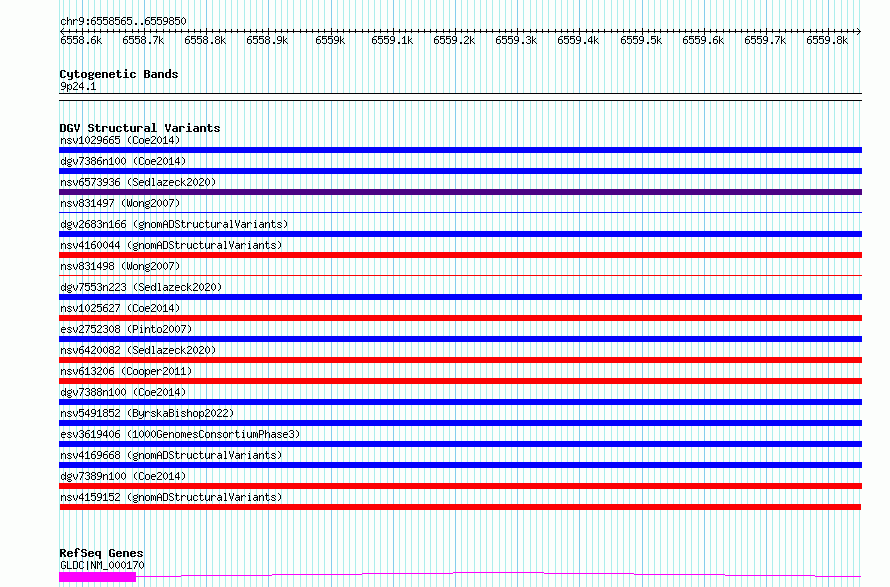The width and height of the screenshot is (890, 587).
Task: Open the esv2752308 (Pinto2007) label
Action: [x=126, y=329]
